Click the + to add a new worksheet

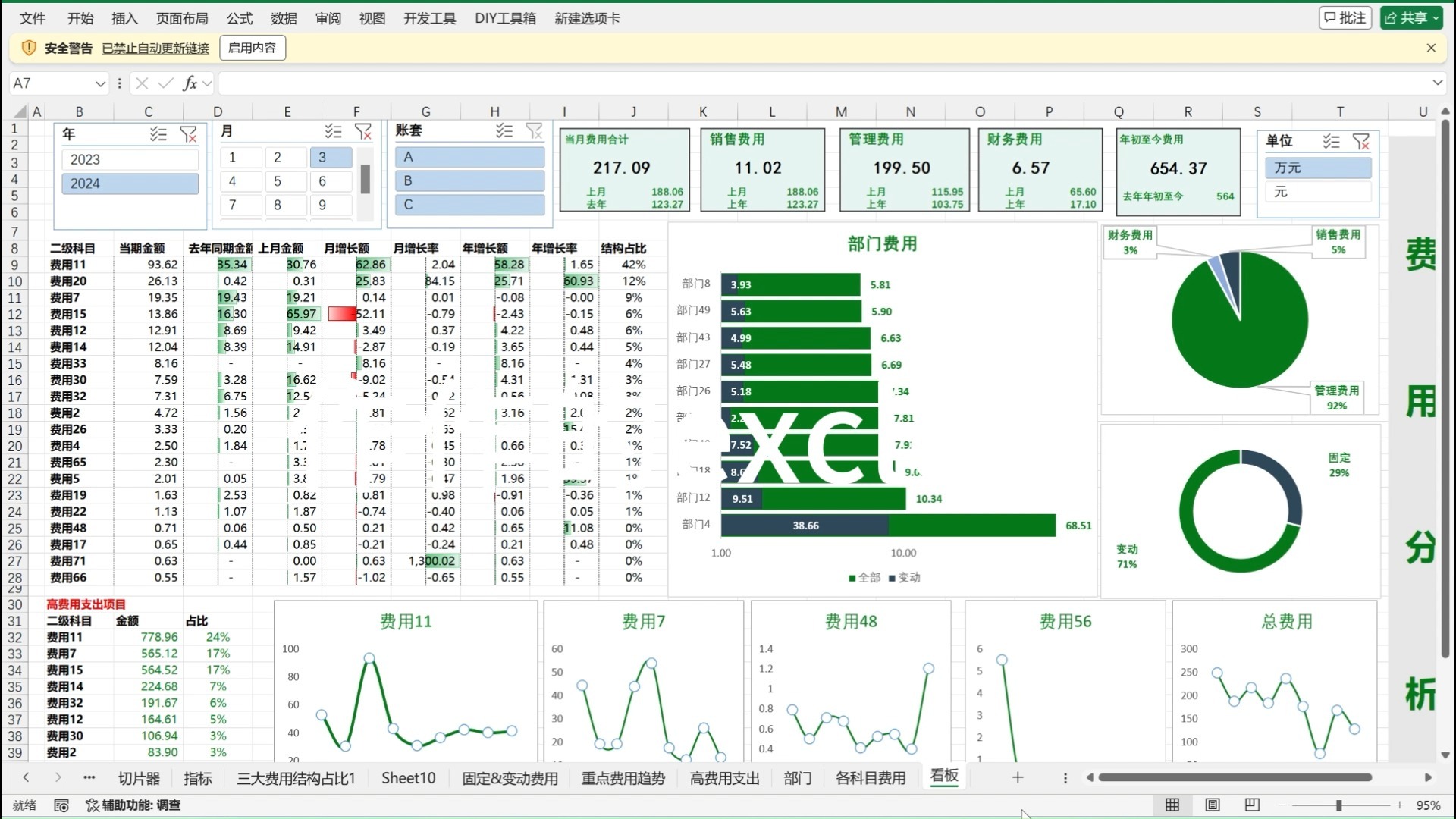pyautogui.click(x=1018, y=777)
